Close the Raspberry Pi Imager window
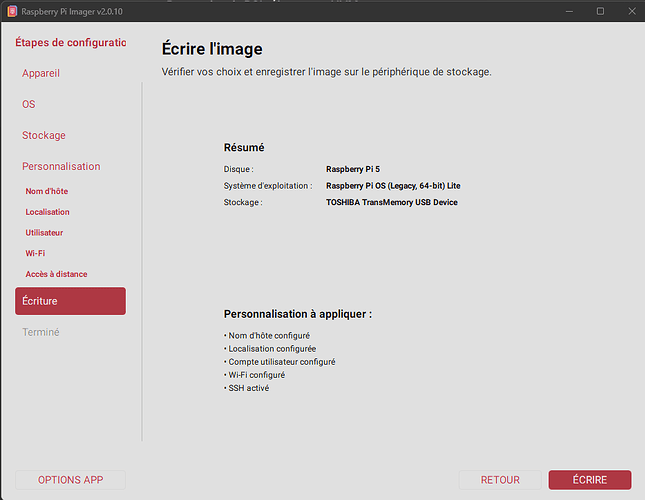 632,11
